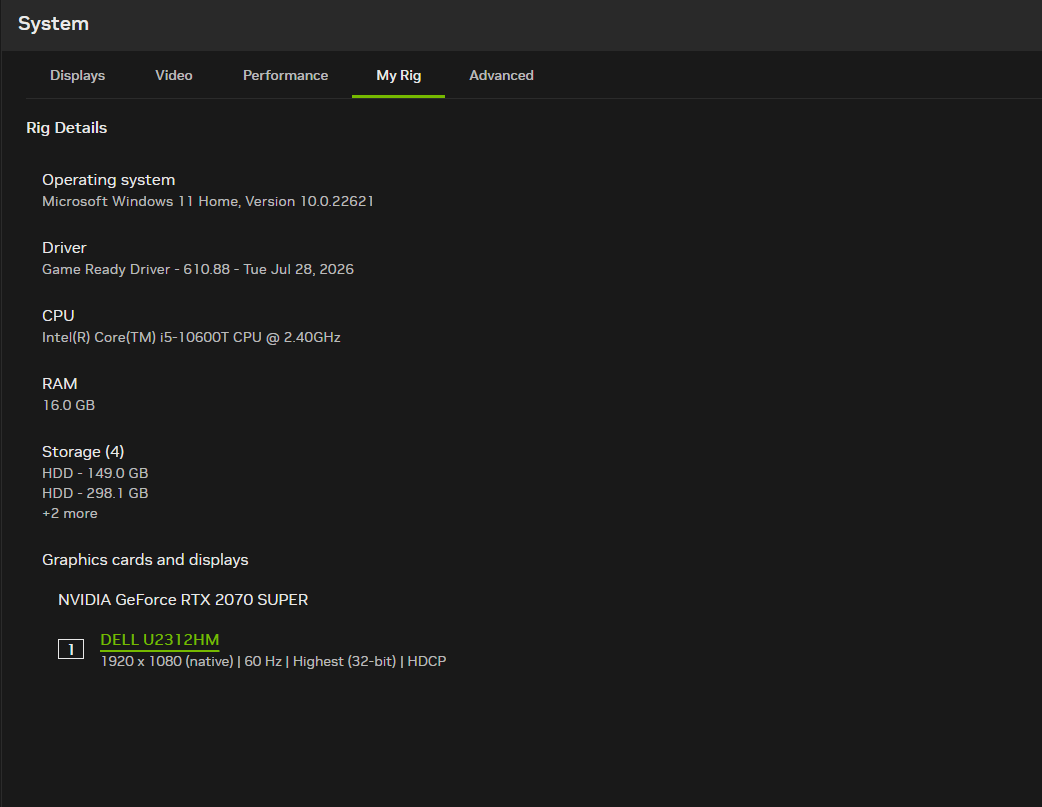This screenshot has height=807, width=1042.
Task: Select the Operating system label
Action: click(x=108, y=180)
